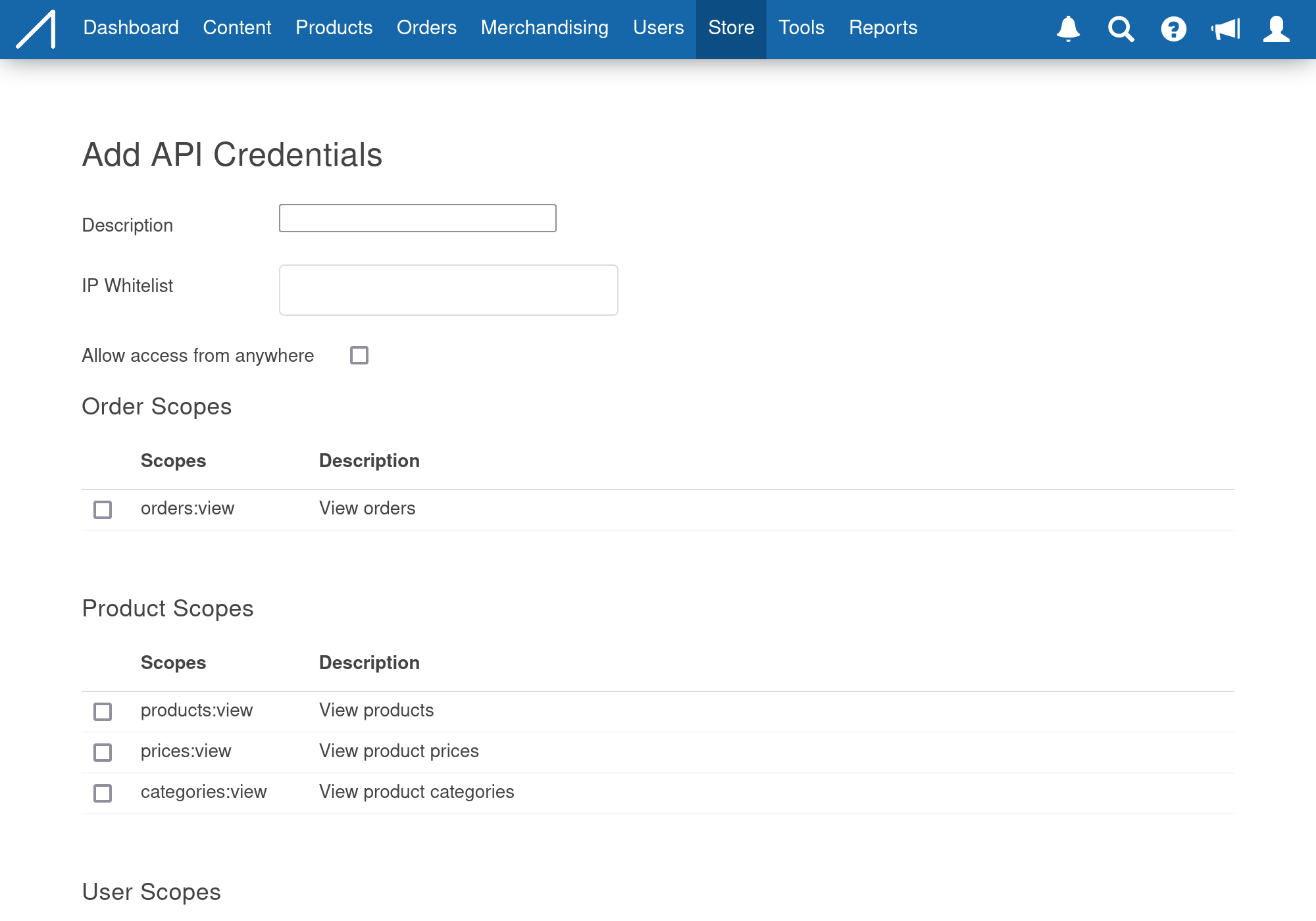Viewport: 1316px width, 921px height.
Task: Check the products:view scope
Action: tap(103, 712)
